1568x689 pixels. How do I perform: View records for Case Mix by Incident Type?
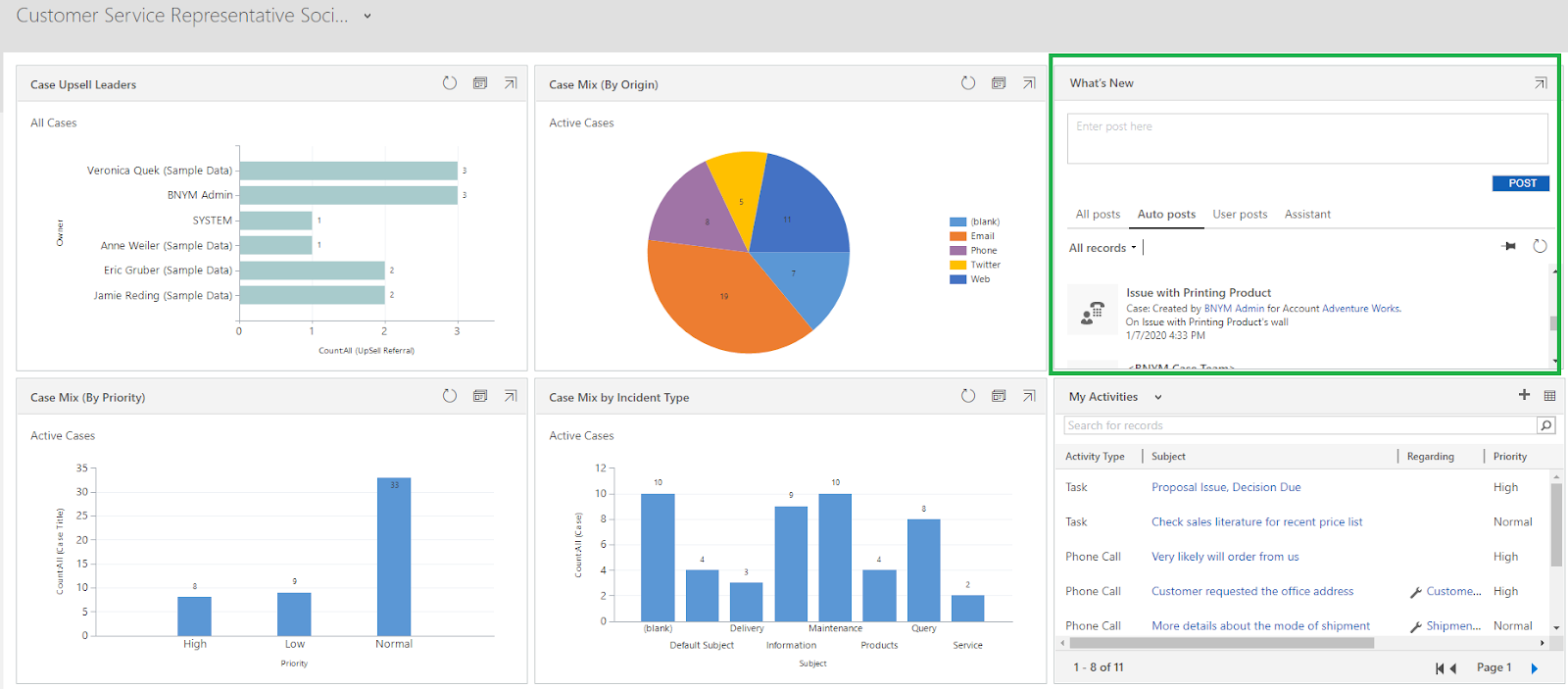coord(999,396)
